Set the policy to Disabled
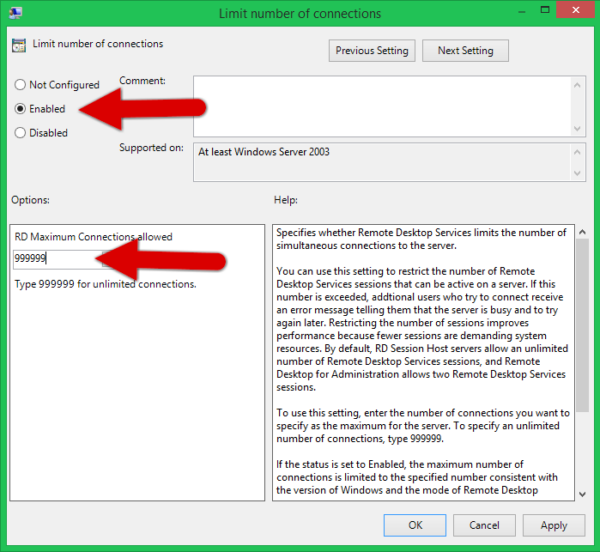 [x=21, y=132]
